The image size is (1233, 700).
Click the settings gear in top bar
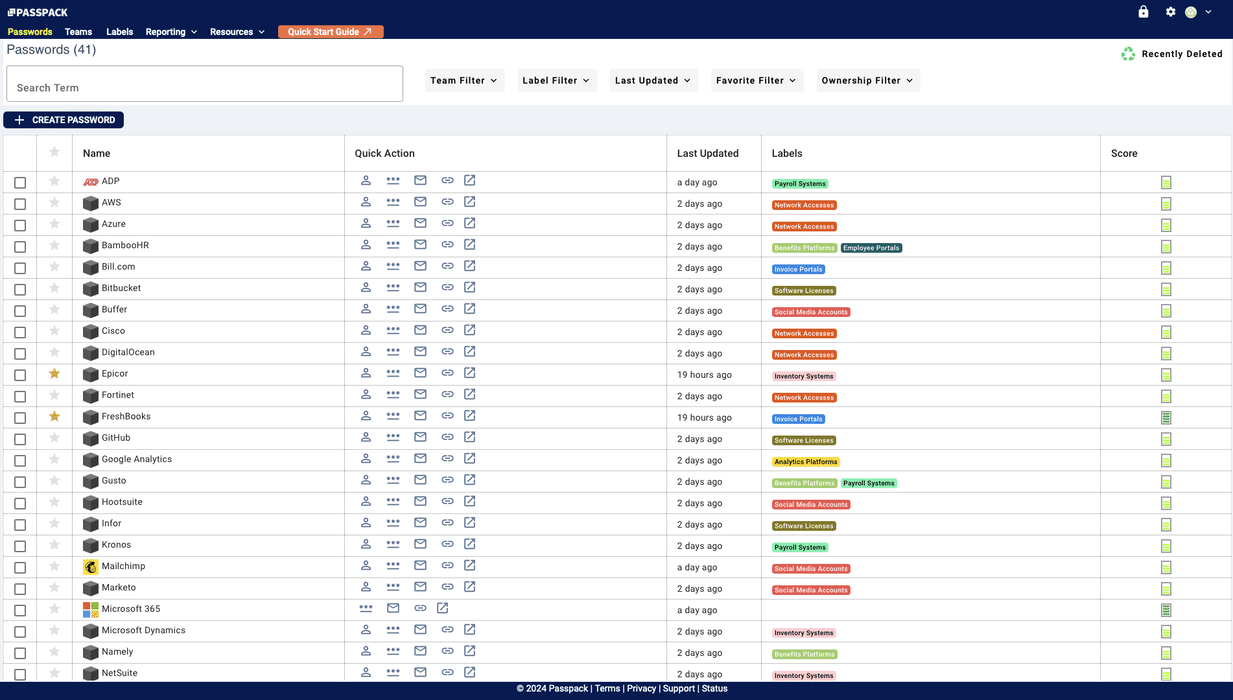(x=1170, y=11)
